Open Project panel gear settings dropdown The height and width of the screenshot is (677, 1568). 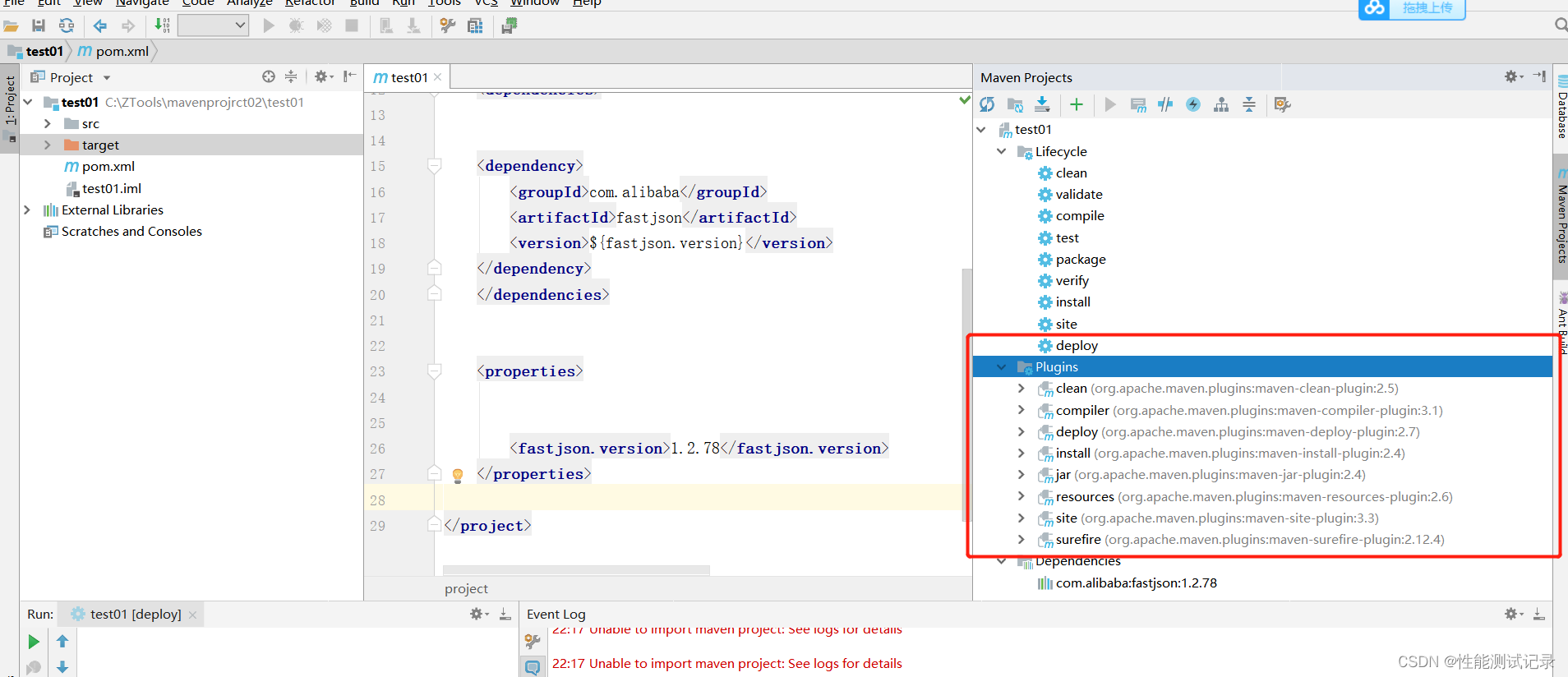click(x=324, y=76)
